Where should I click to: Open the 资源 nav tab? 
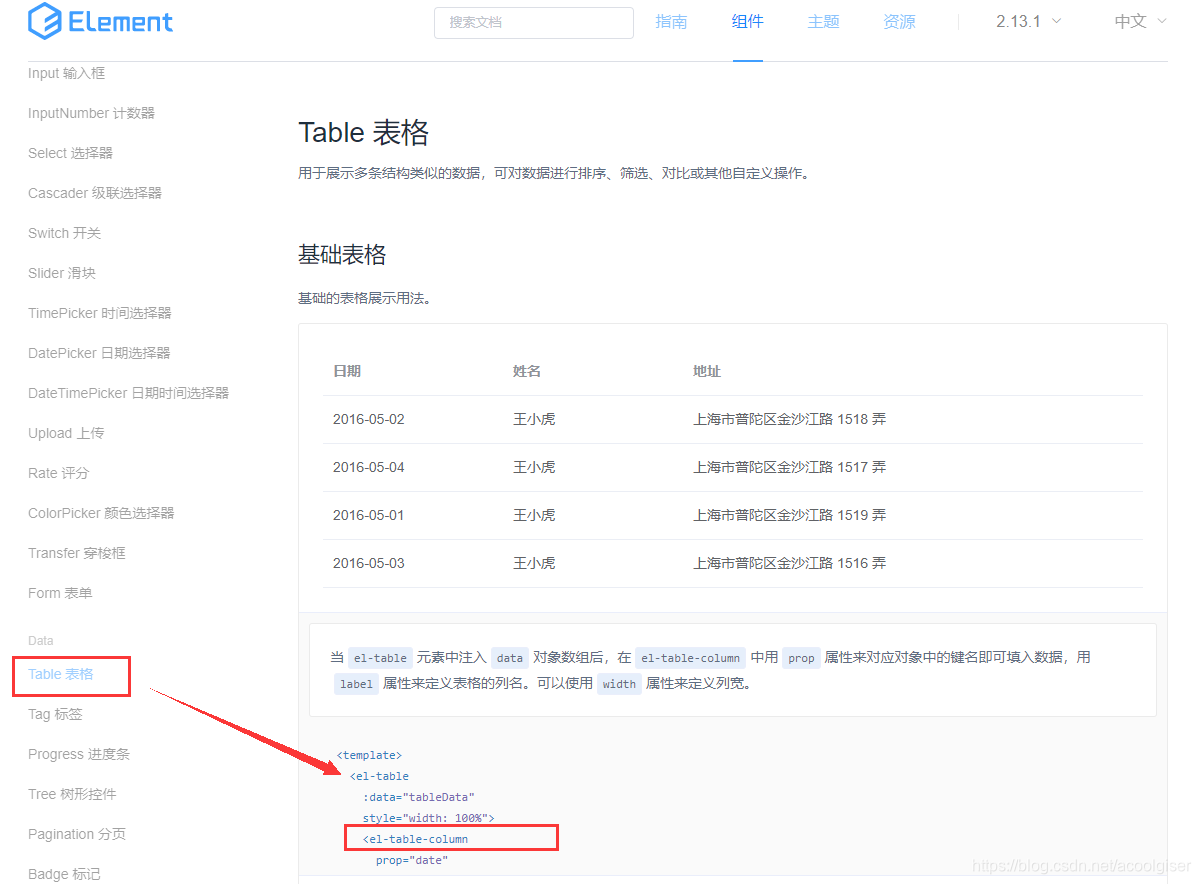(900, 22)
